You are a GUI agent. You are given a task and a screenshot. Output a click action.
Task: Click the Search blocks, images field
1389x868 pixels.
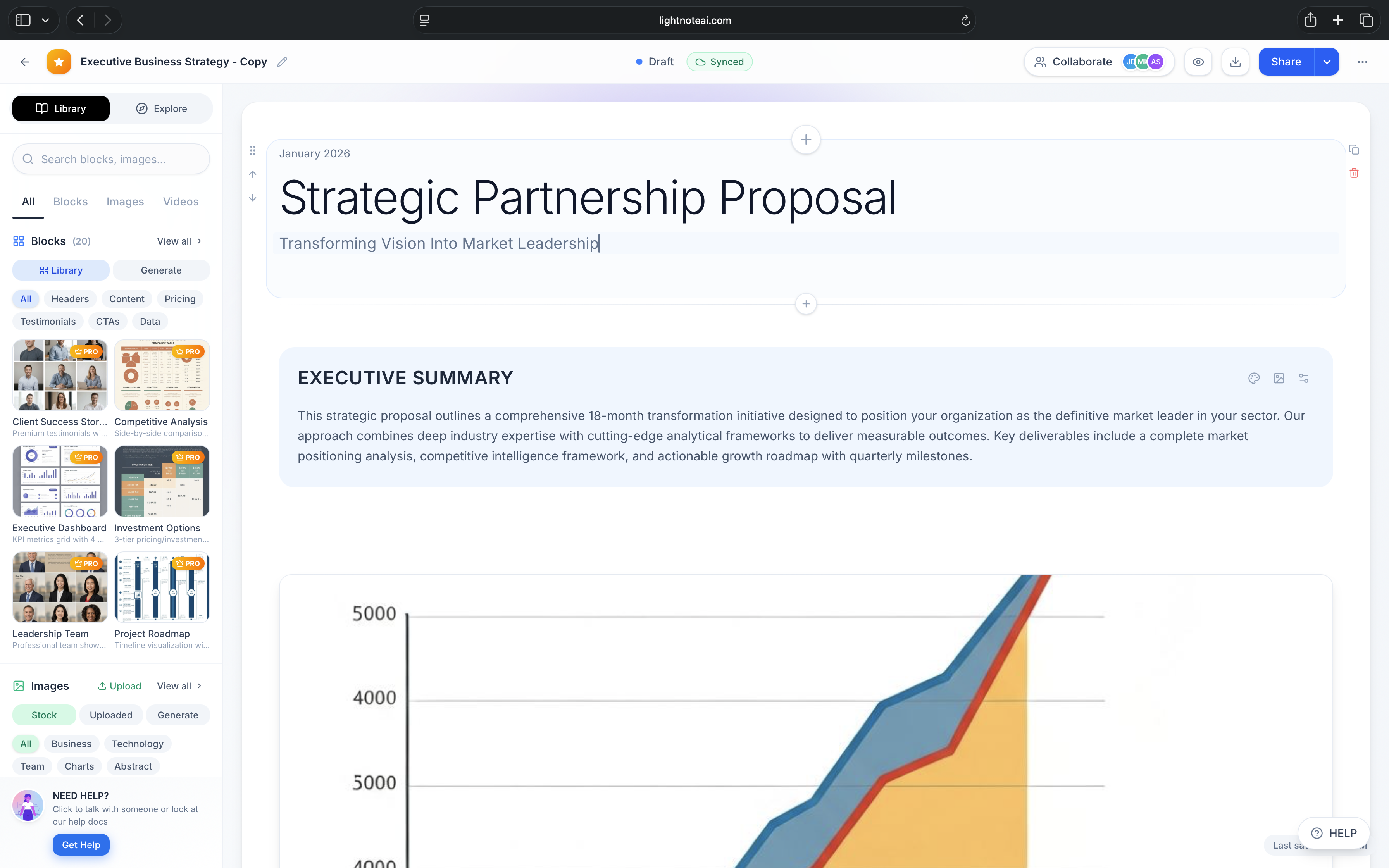click(111, 159)
